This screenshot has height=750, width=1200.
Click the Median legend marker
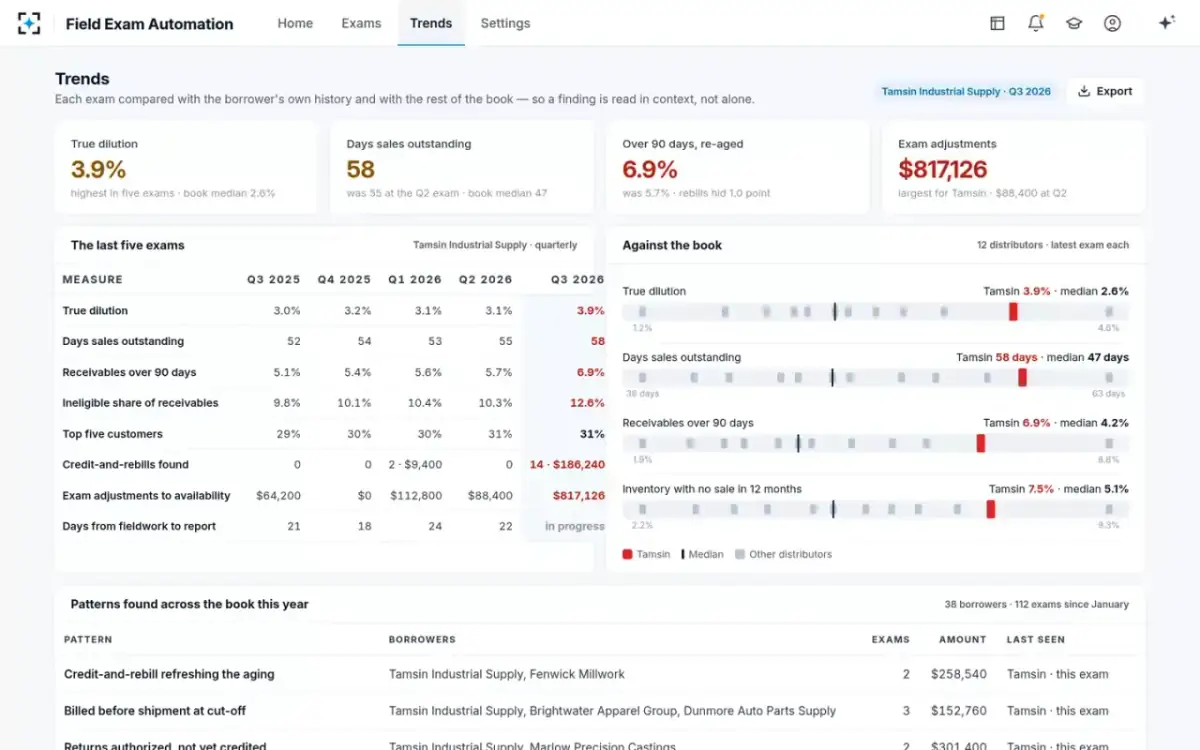683,554
